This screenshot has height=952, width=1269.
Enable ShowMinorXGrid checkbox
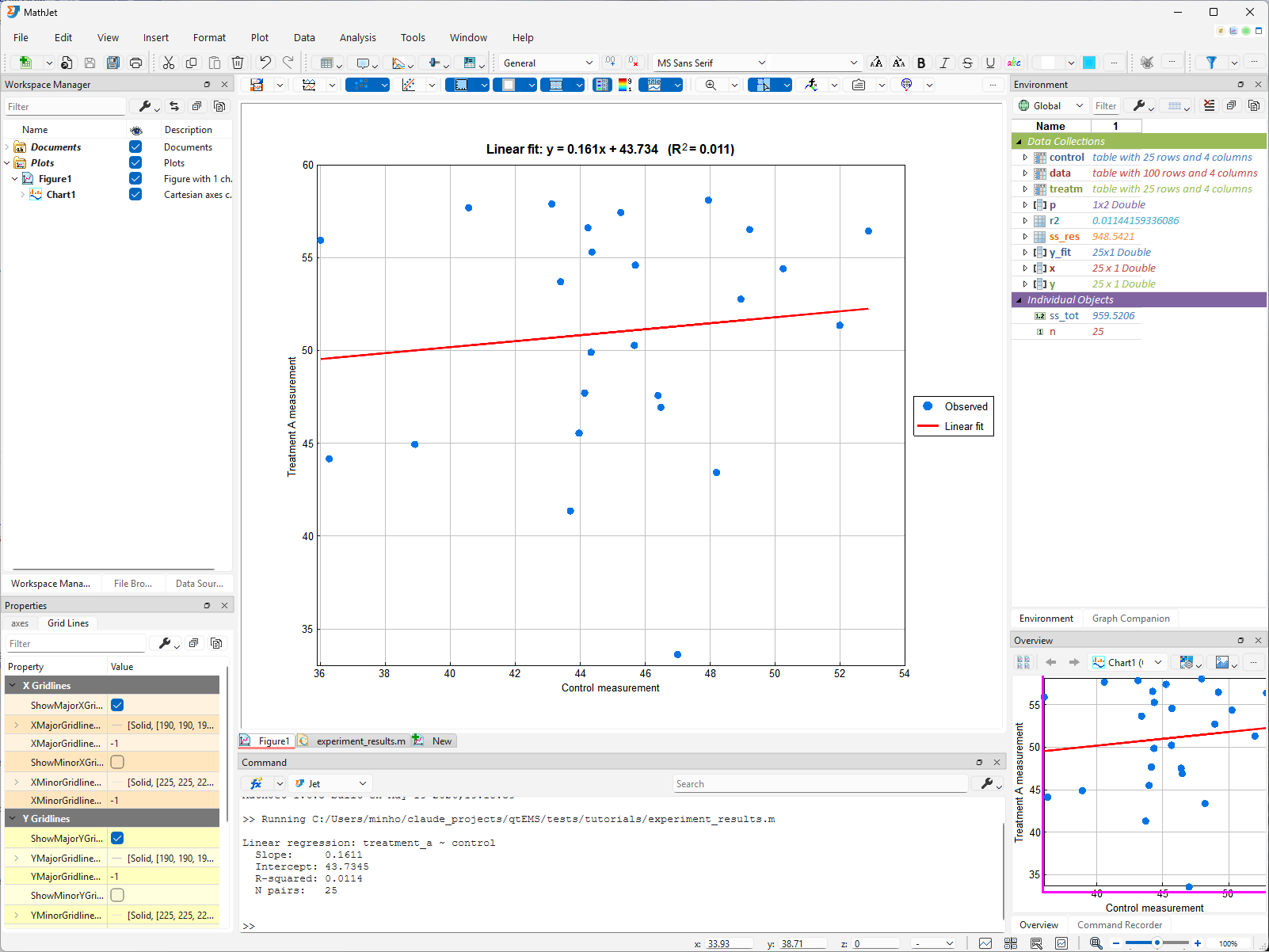pyautogui.click(x=117, y=762)
